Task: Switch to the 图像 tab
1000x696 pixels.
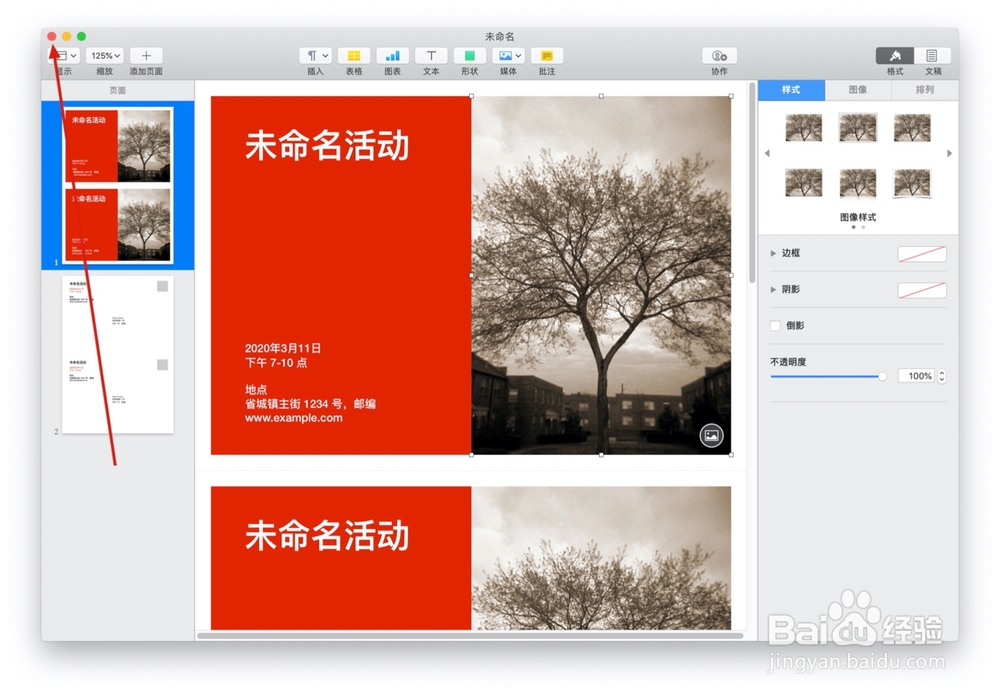Action: pos(856,90)
